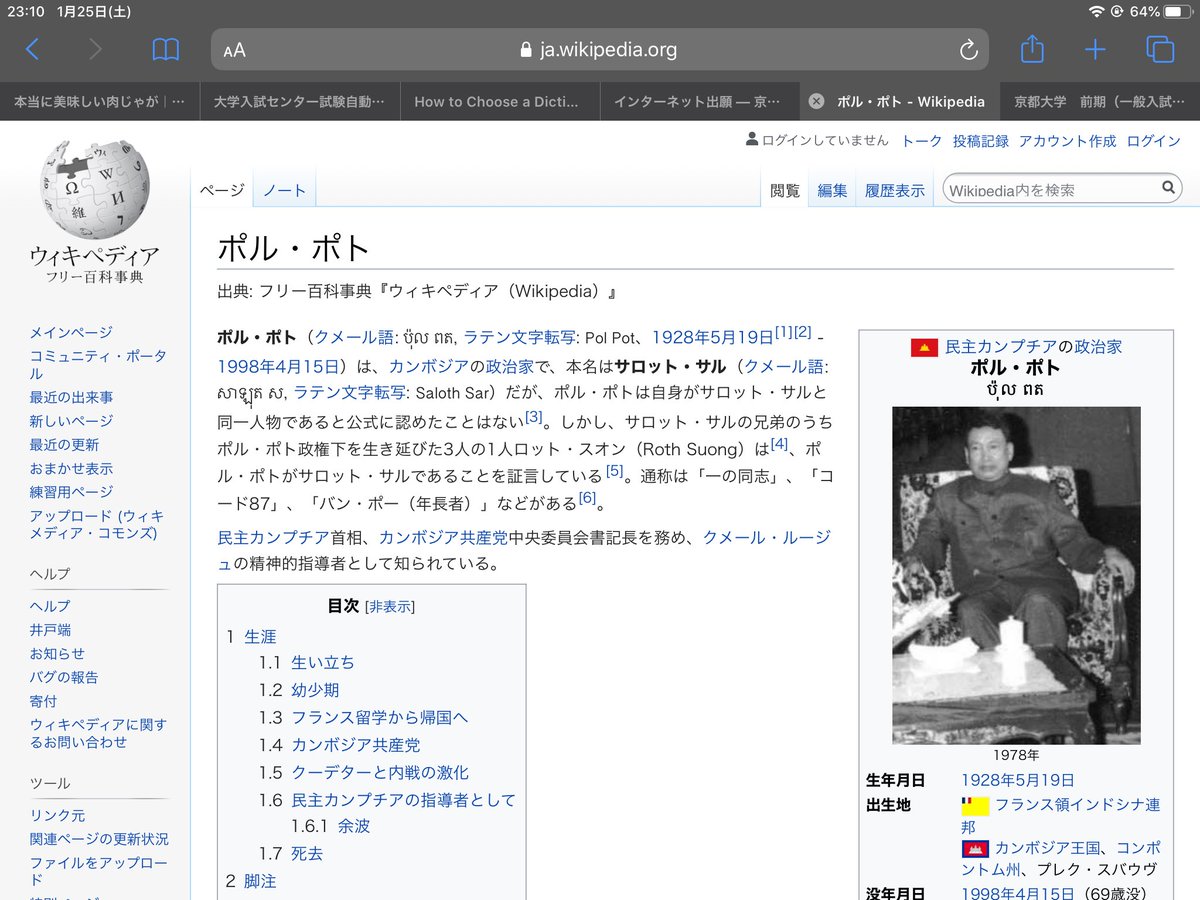Image resolution: width=1200 pixels, height=900 pixels.
Task: Click the Kingdom of Cambodia flag icon
Action: click(x=975, y=848)
